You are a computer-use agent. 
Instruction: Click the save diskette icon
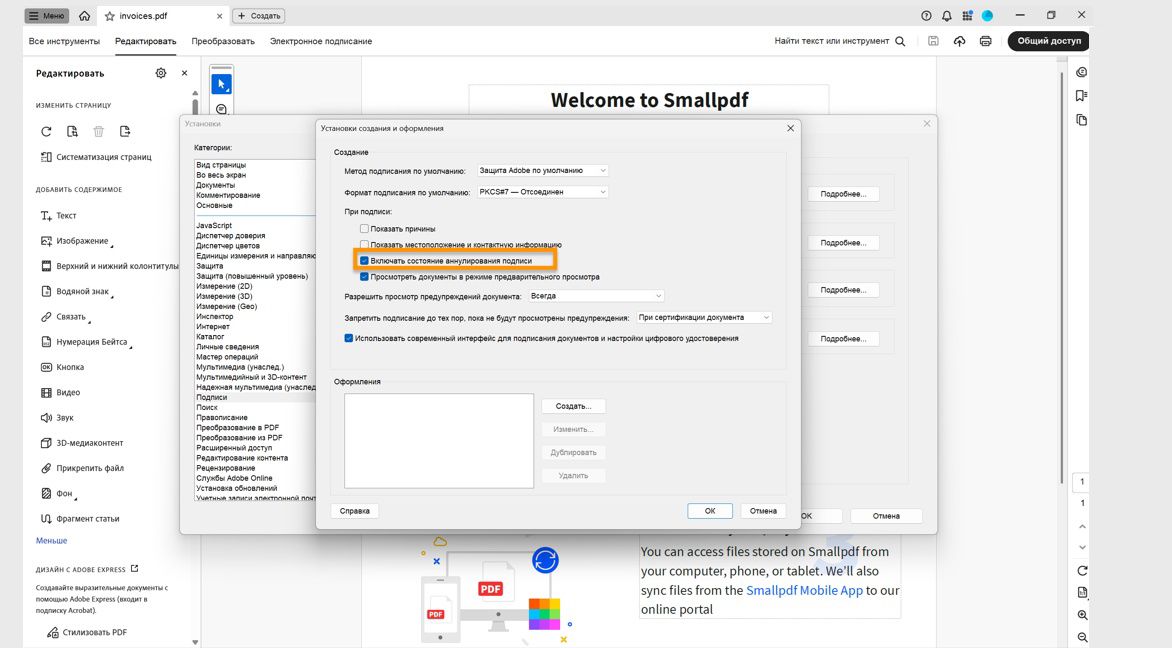tap(934, 41)
